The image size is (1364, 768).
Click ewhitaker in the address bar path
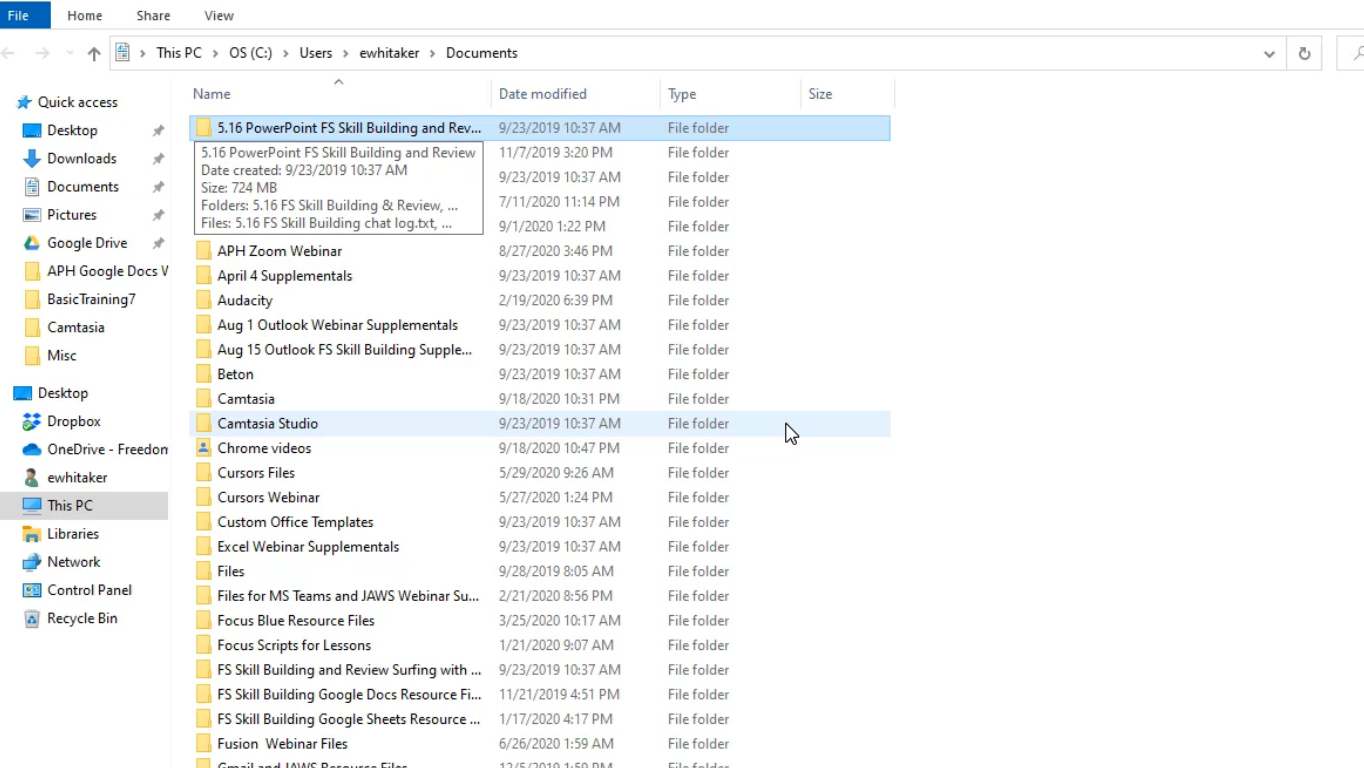pyautogui.click(x=389, y=53)
